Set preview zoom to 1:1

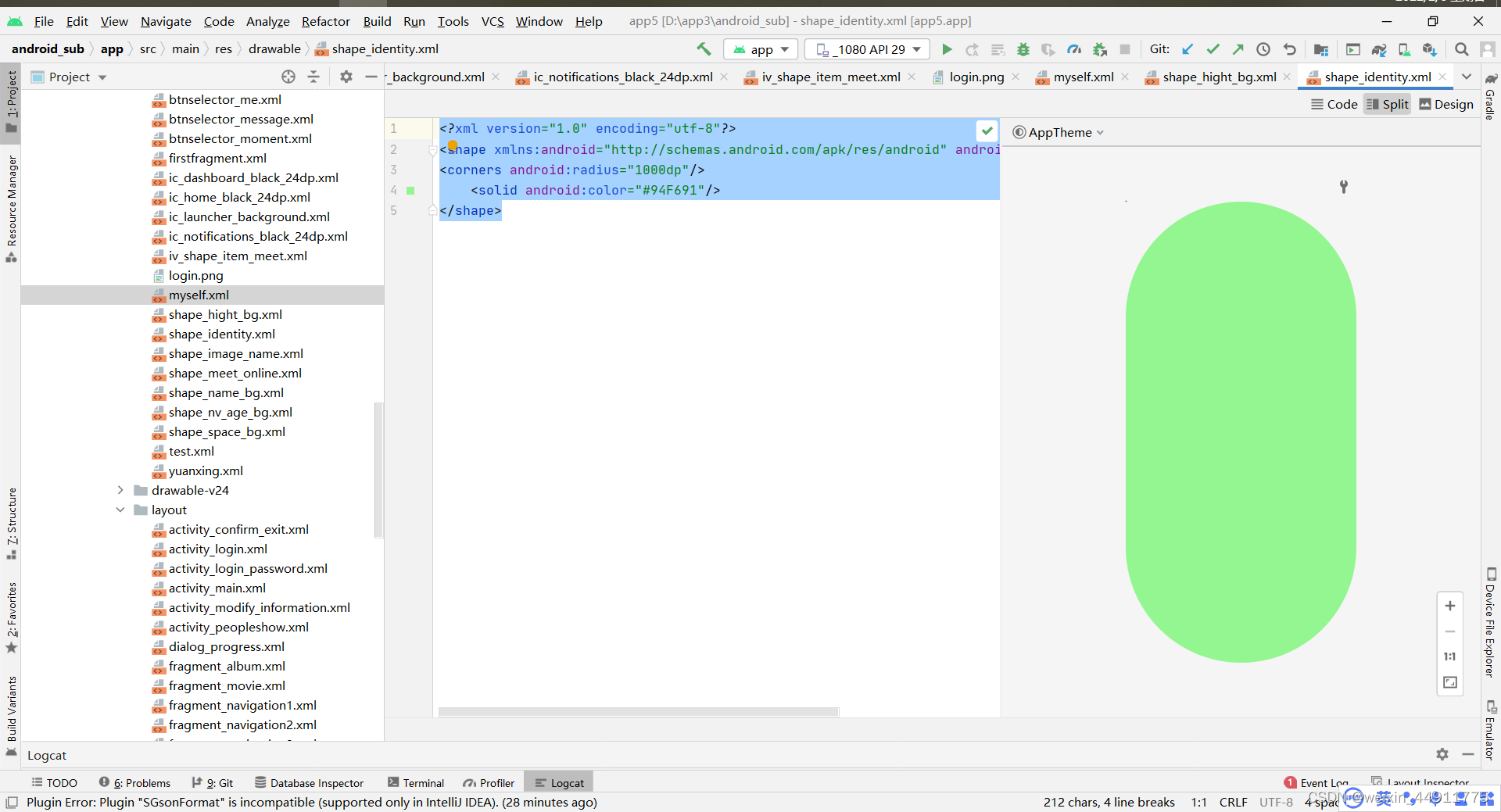tap(1450, 656)
